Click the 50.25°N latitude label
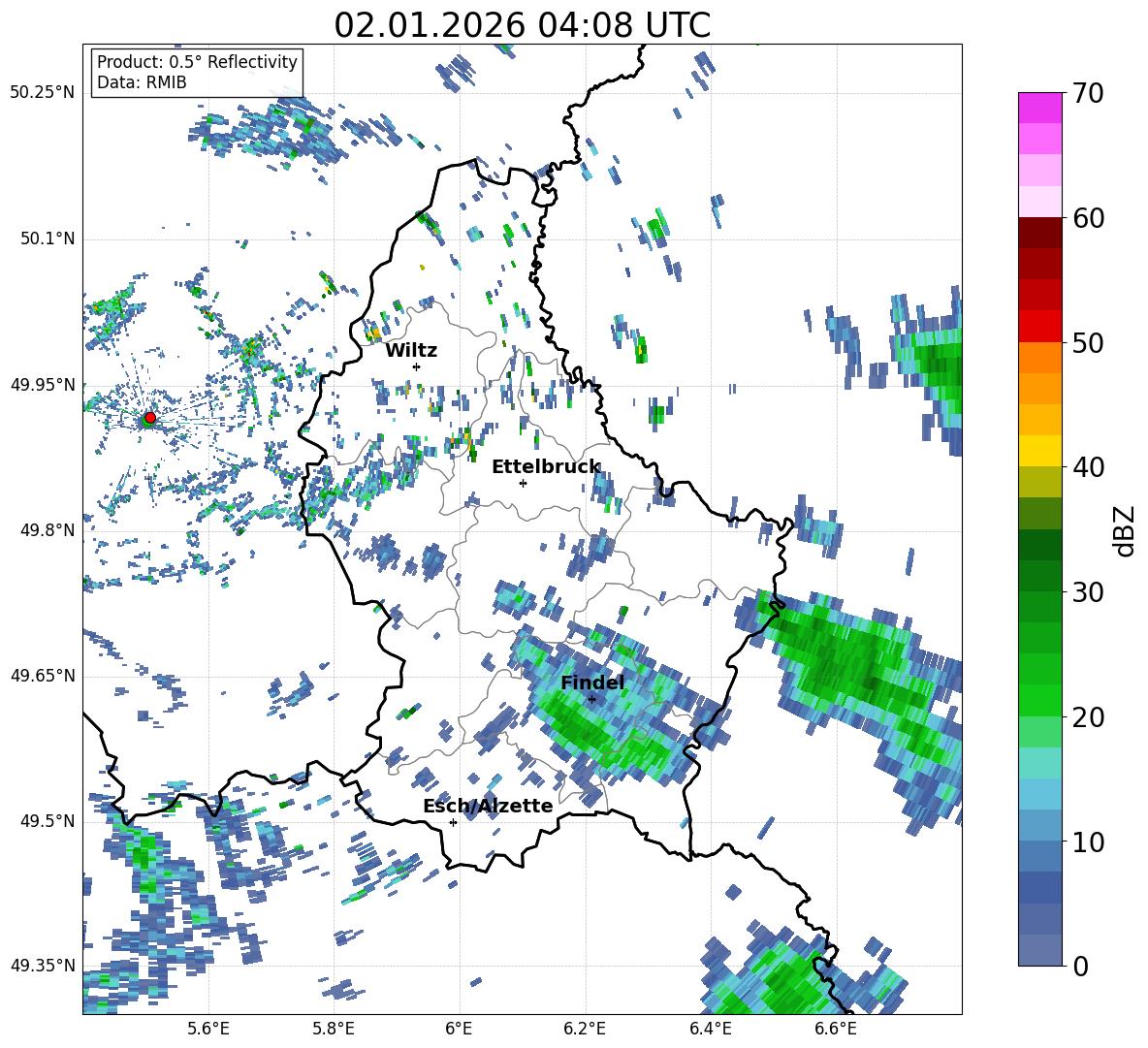Viewport: 1148px width, 1048px height. click(x=43, y=93)
